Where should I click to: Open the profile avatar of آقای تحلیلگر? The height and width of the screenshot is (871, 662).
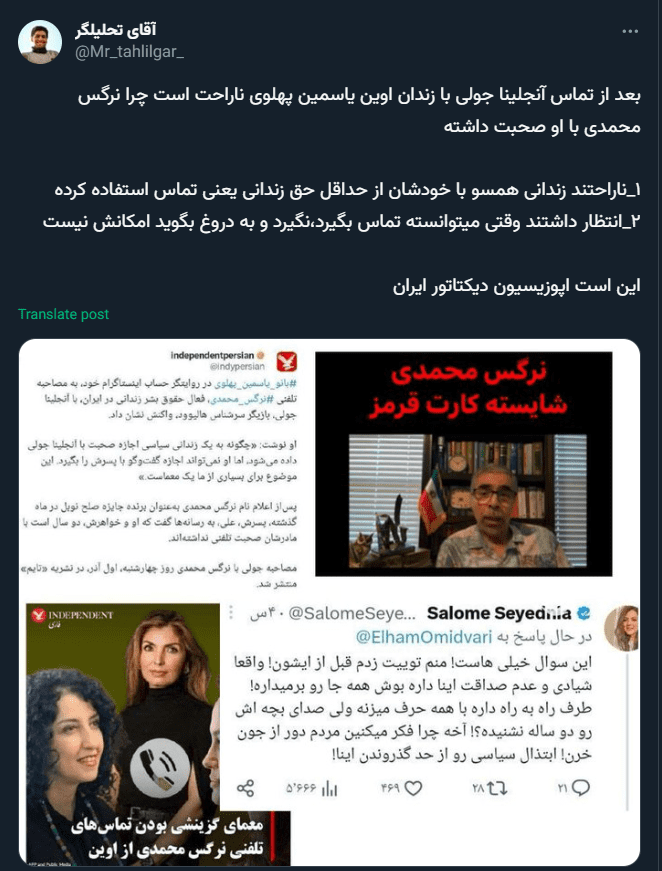pyautogui.click(x=39, y=42)
